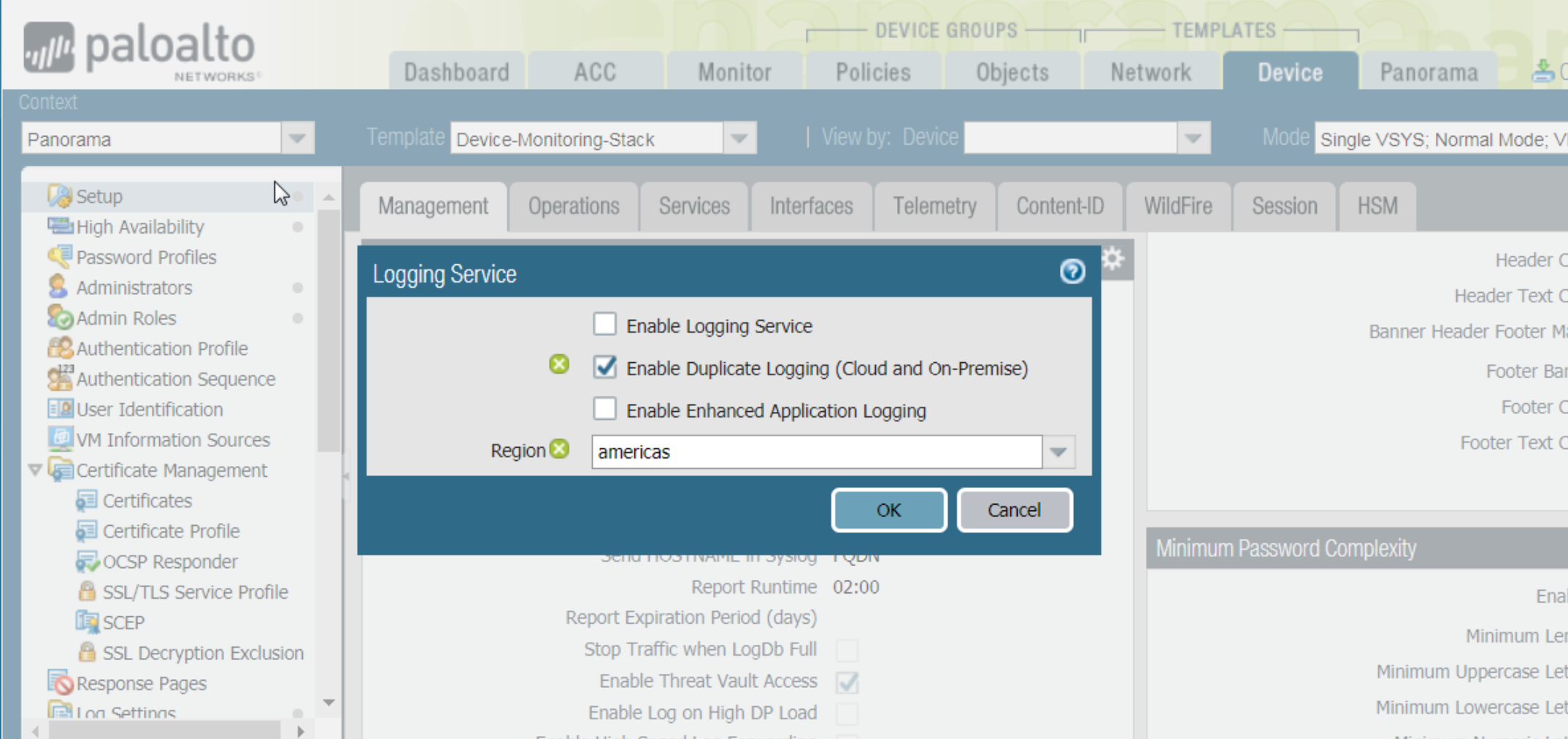This screenshot has height=739, width=1568.
Task: Open the Network tab
Action: (x=1151, y=71)
